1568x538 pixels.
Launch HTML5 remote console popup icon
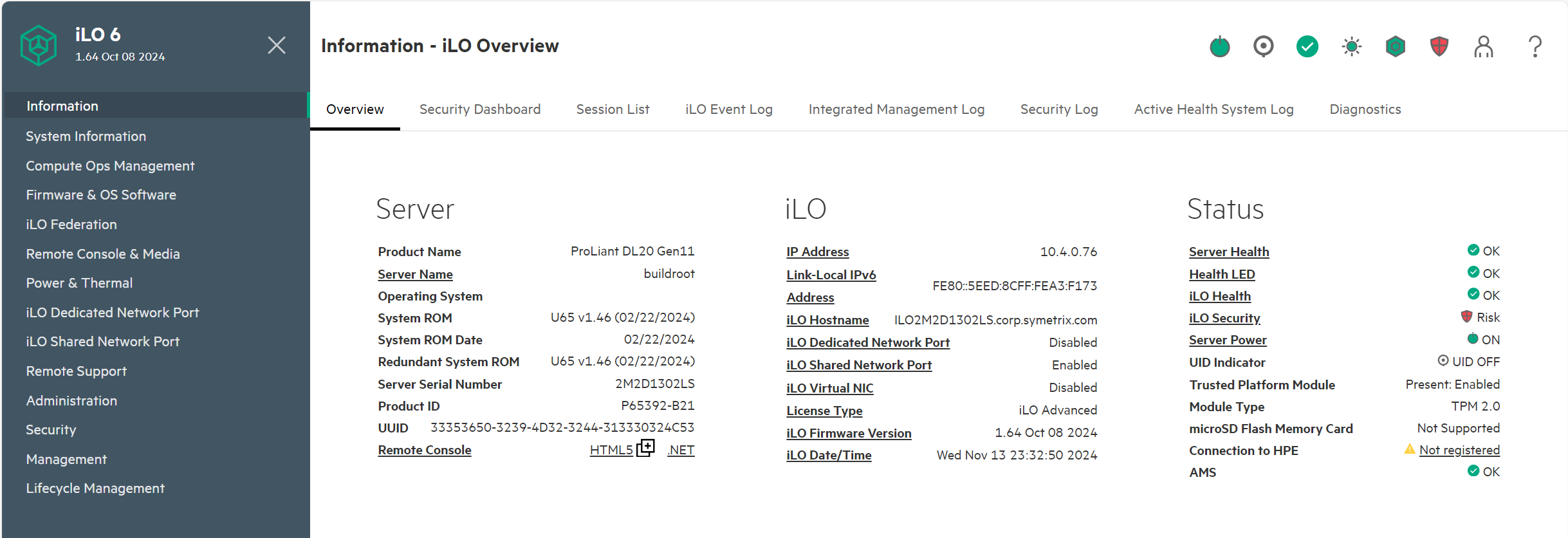(645, 448)
